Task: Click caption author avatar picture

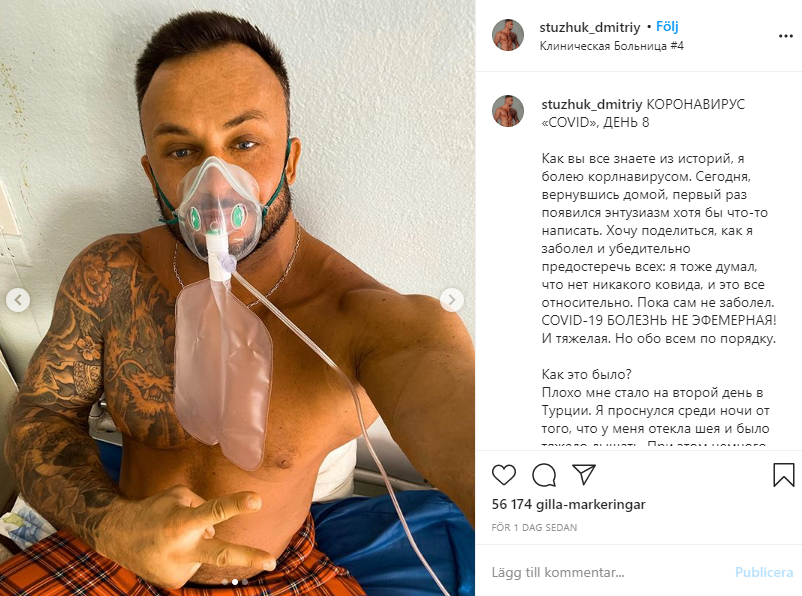Action: [508, 111]
